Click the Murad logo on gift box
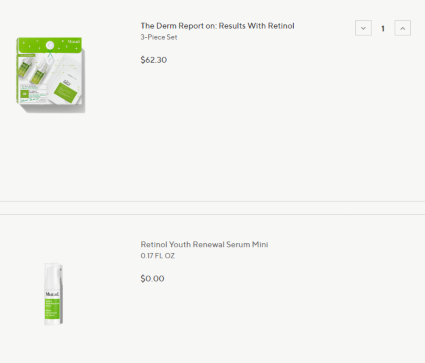The image size is (425, 363). point(74,42)
